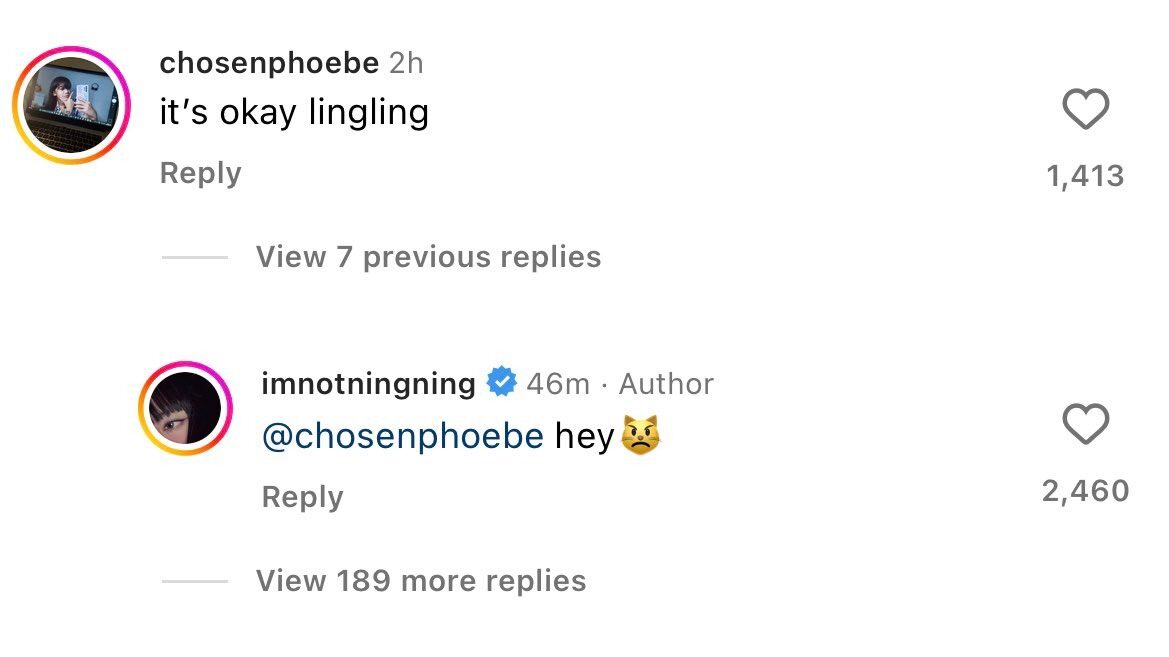Click the Author label
1169x657 pixels.
(666, 383)
